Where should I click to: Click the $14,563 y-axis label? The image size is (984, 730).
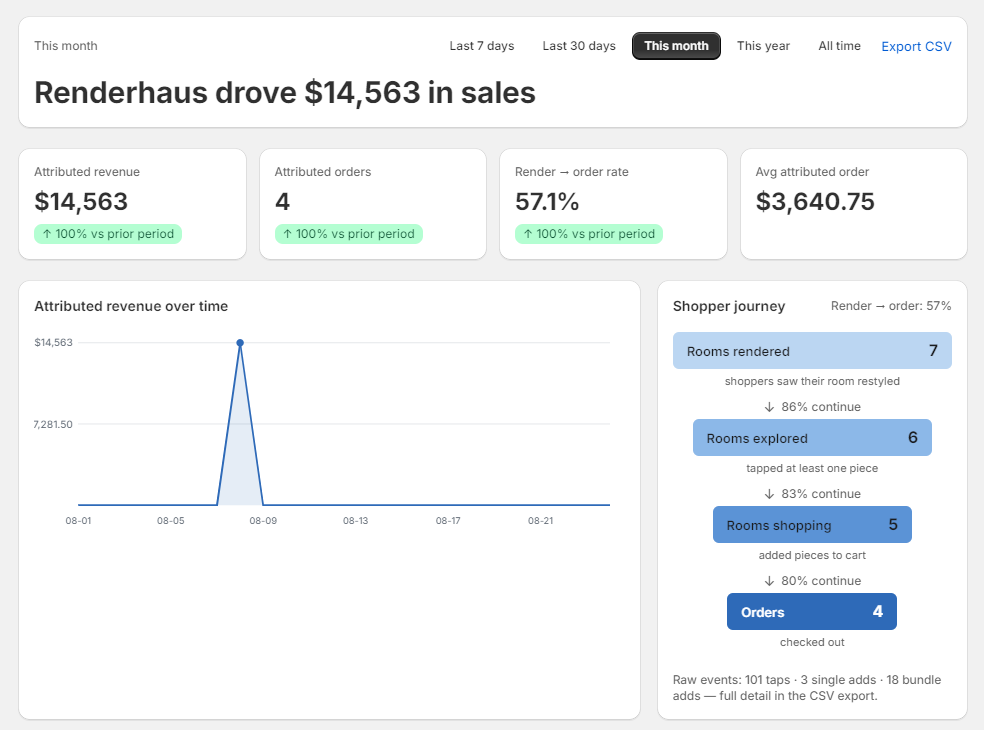point(53,343)
